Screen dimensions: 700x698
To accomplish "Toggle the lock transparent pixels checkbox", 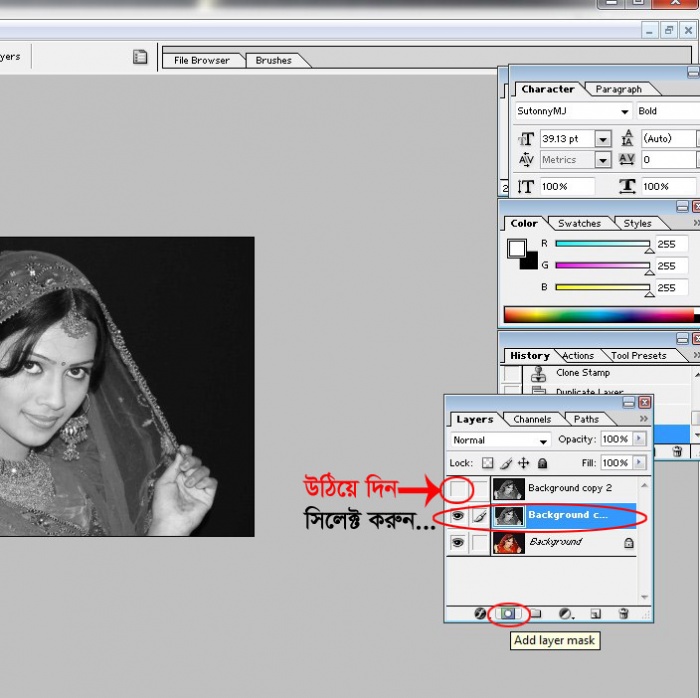I will (487, 464).
